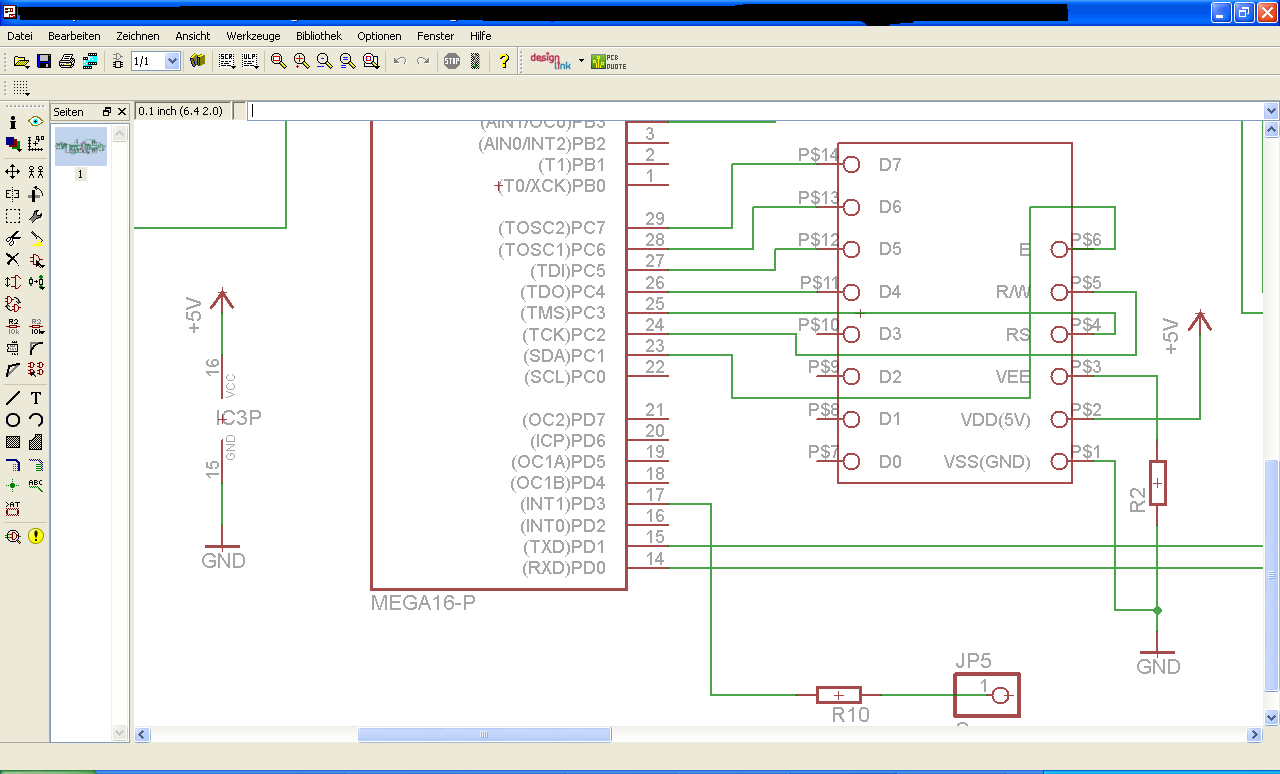Select the Add part tool
The height and width of the screenshot is (774, 1280).
pyautogui.click(x=36, y=260)
